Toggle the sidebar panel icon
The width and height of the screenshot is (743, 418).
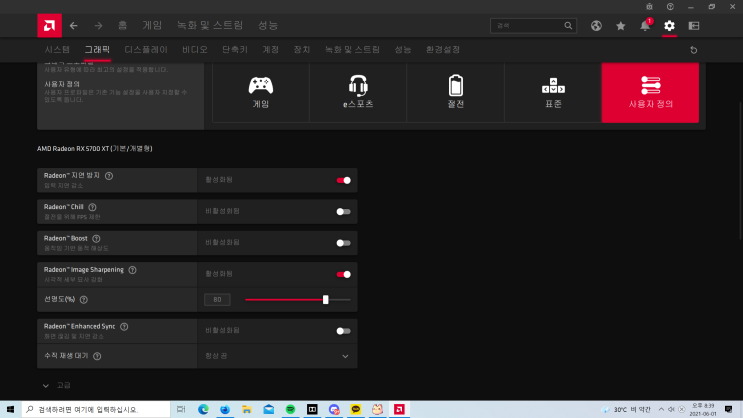pos(694,26)
